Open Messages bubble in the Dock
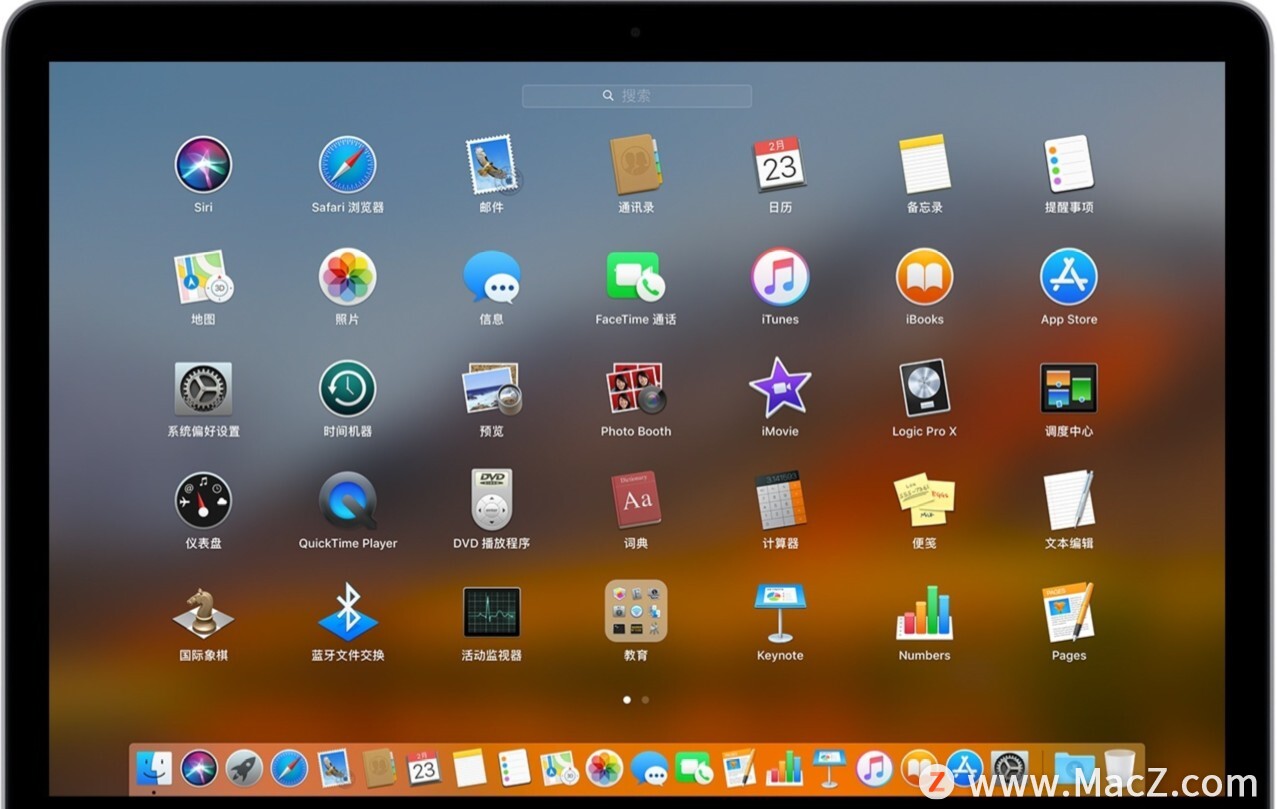Image resolution: width=1277 pixels, height=809 pixels. coord(649,769)
